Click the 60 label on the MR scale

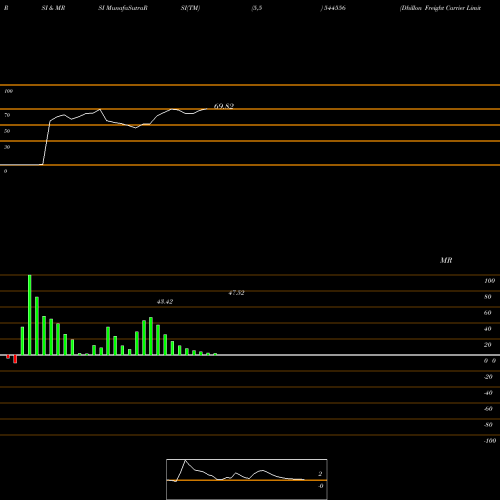(x=488, y=313)
